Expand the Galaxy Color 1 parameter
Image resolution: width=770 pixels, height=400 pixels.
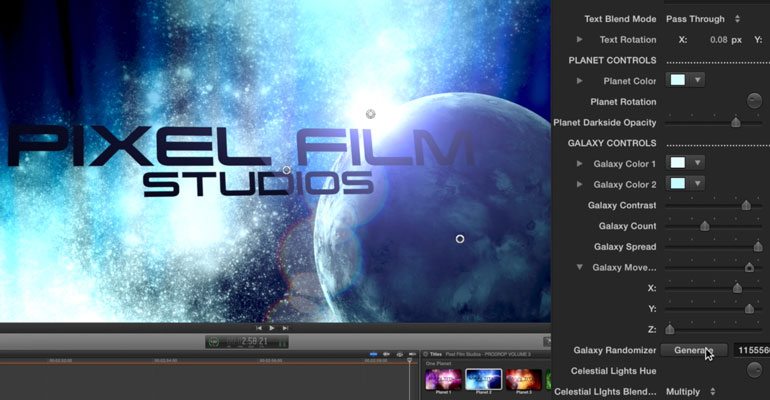[x=579, y=163]
